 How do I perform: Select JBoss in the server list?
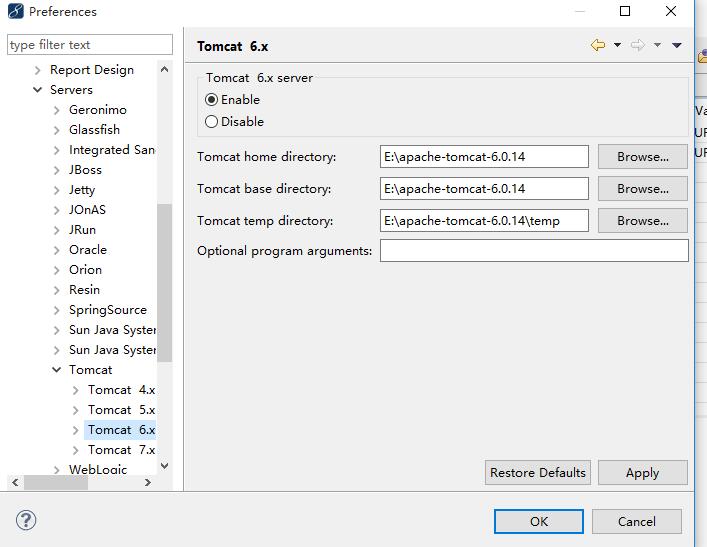click(x=85, y=170)
